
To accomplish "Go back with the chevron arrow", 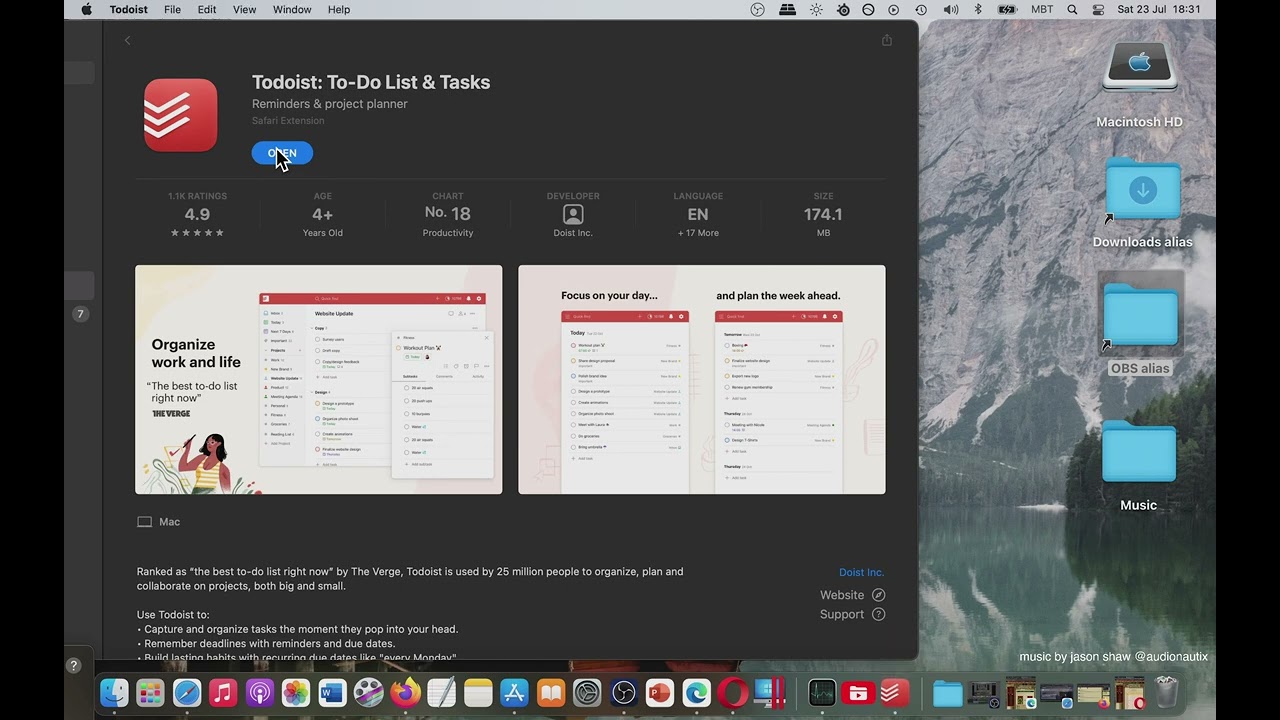I will [127, 40].
